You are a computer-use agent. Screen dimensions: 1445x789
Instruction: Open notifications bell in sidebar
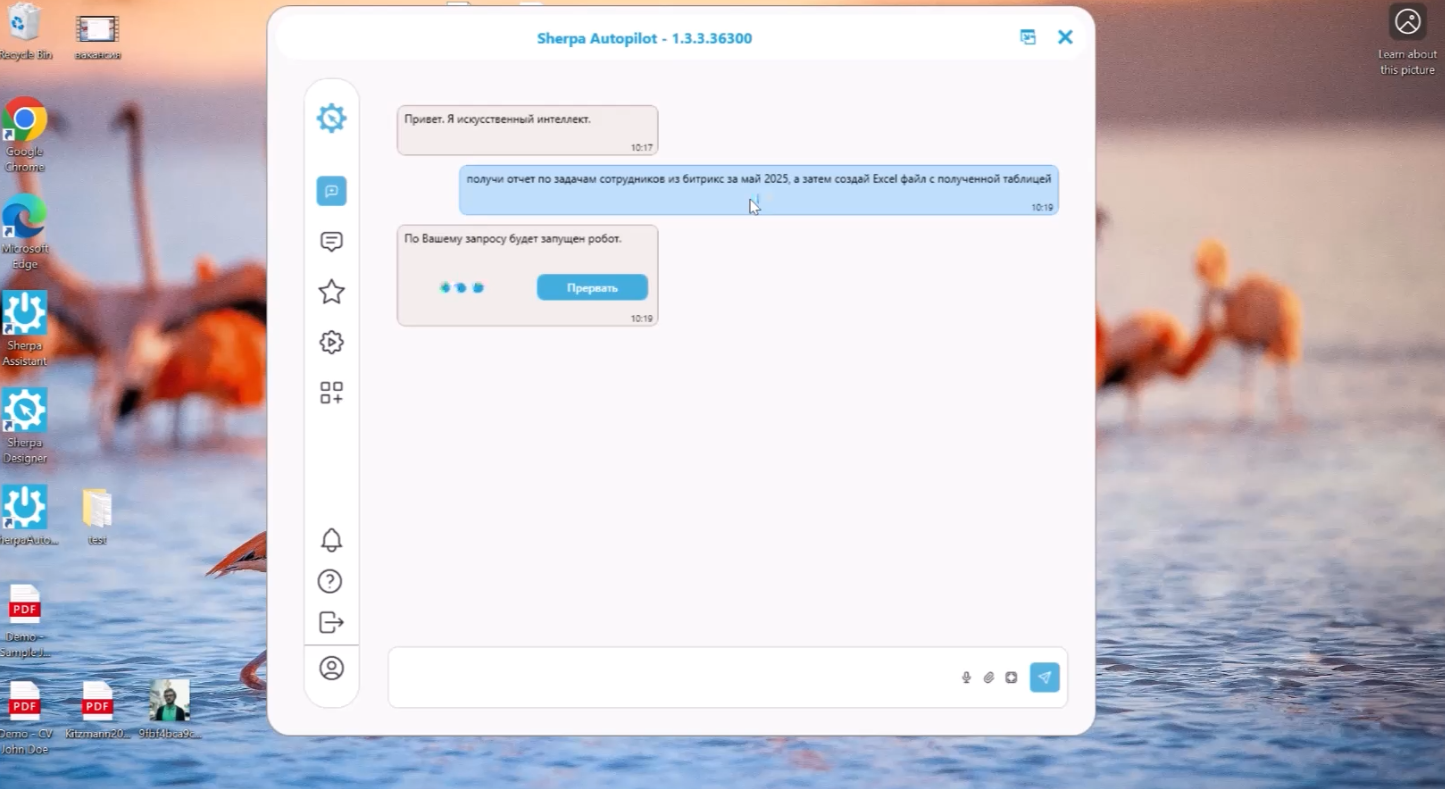coord(331,540)
